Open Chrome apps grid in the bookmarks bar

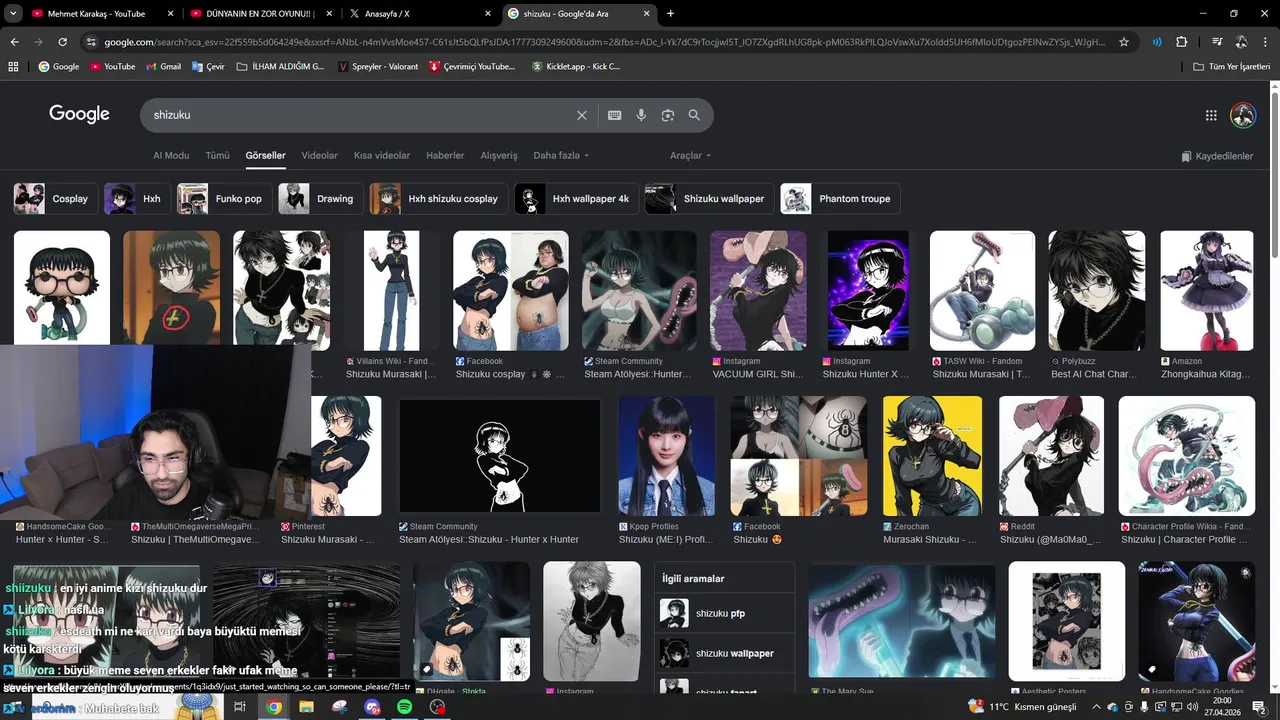pyautogui.click(x=13, y=66)
